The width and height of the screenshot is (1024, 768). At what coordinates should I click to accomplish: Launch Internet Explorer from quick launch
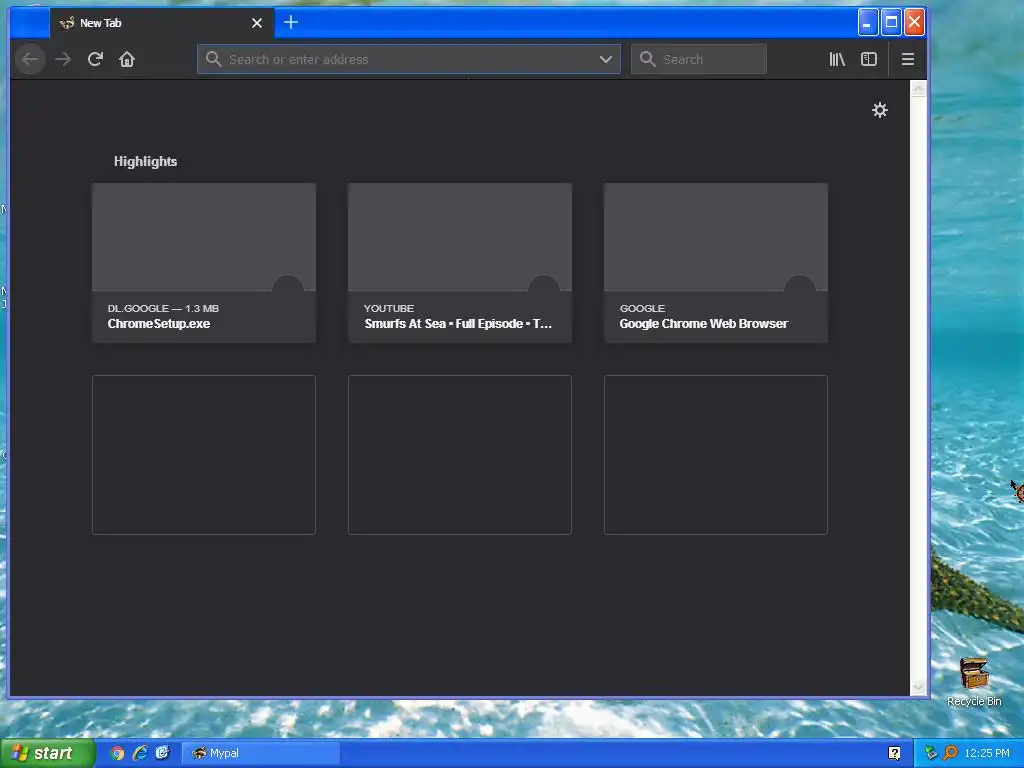[140, 753]
